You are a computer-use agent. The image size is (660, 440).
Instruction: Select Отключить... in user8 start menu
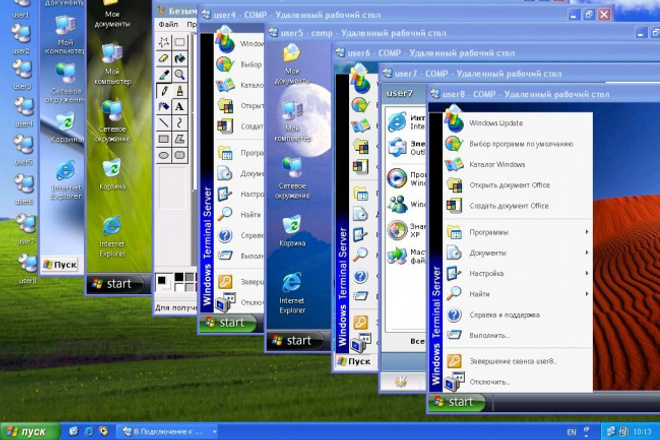(x=518, y=381)
